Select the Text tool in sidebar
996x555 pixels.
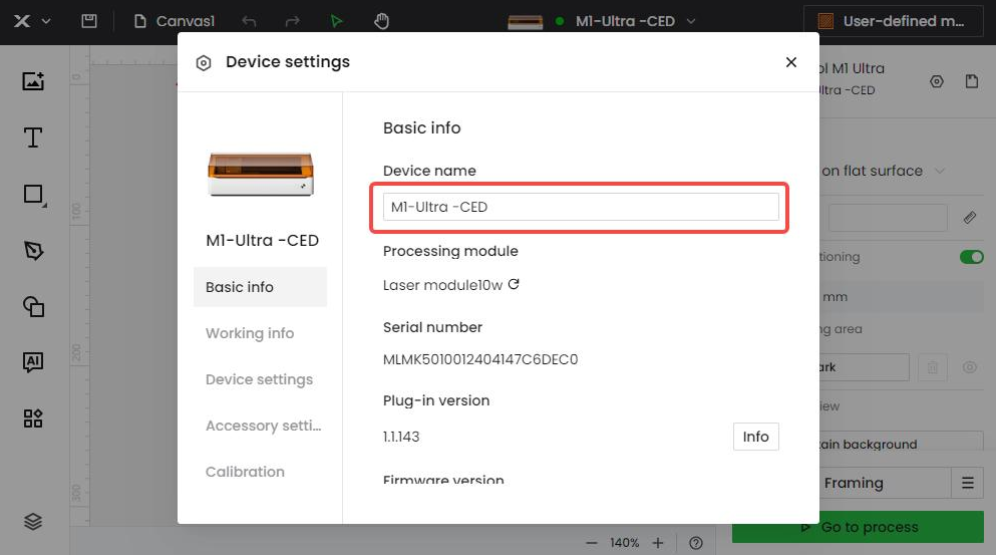coord(33,137)
